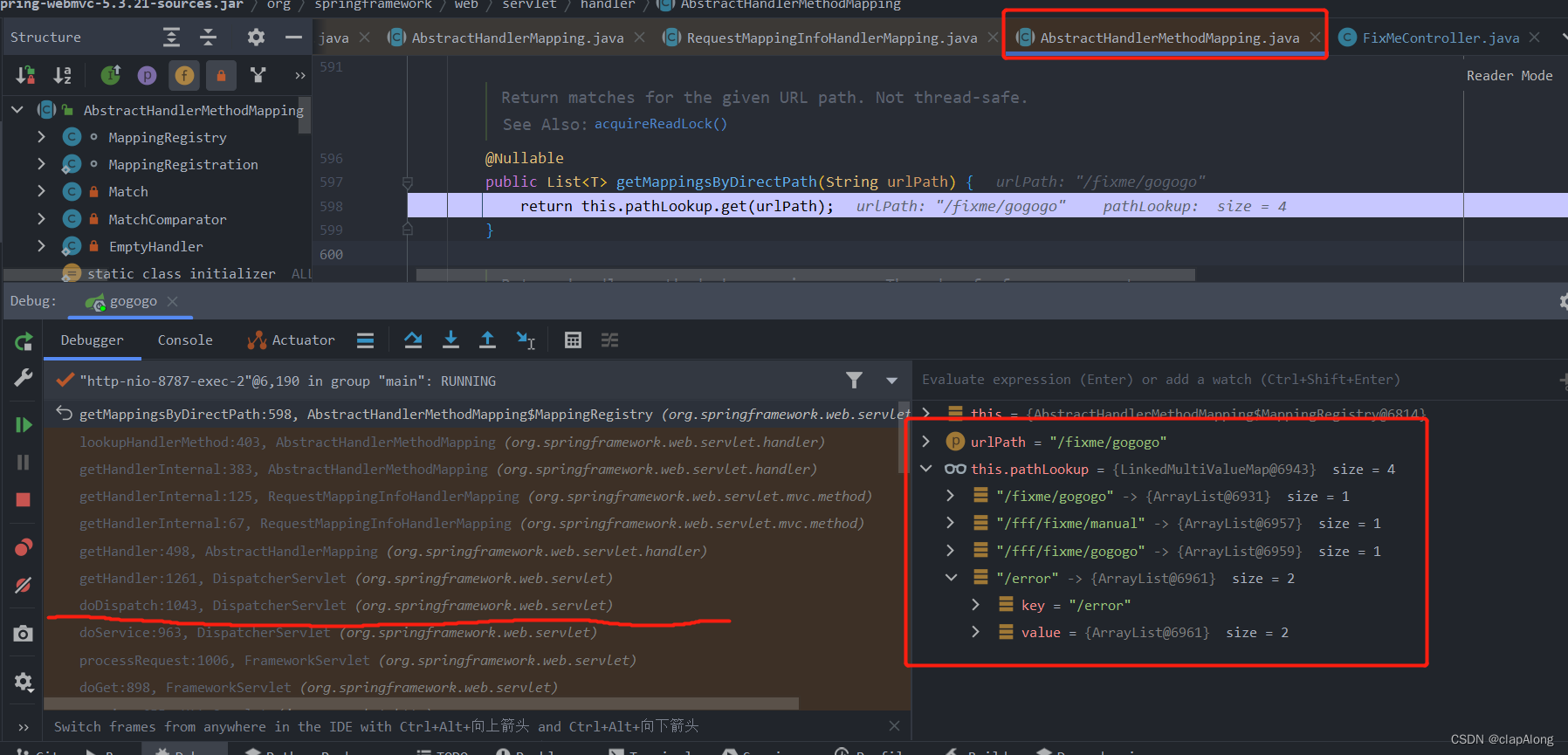
Task: Select static class initializer in Structure
Action: tap(181, 273)
